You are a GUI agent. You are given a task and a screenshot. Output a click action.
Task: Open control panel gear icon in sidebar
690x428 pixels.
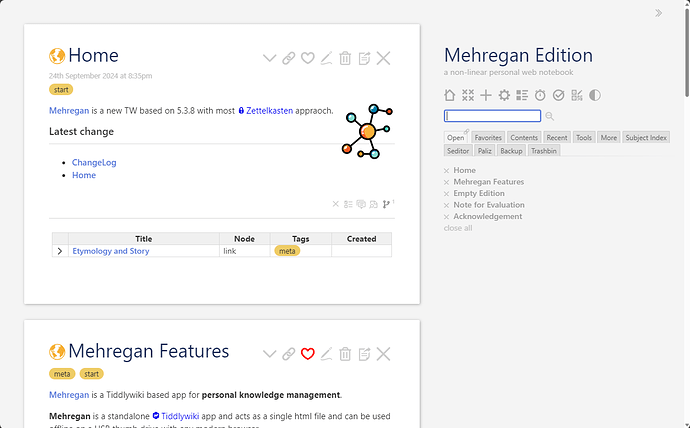click(504, 95)
